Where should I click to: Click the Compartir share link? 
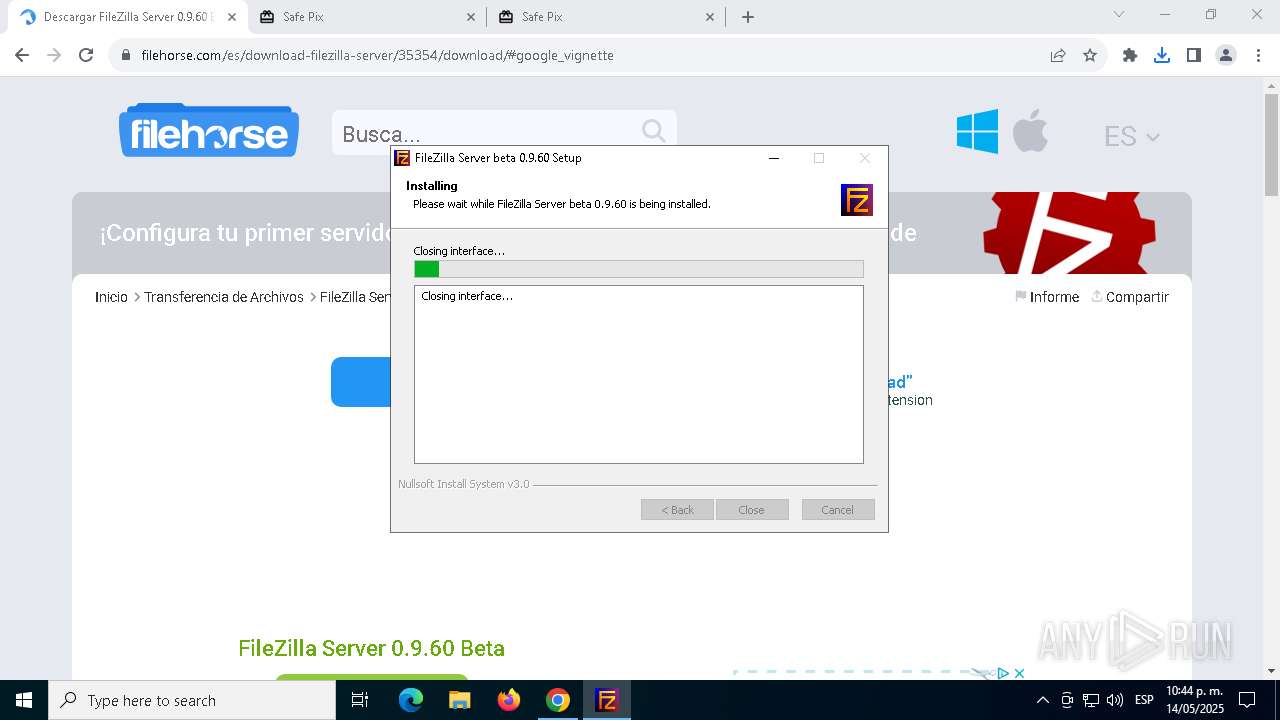[1130, 297]
